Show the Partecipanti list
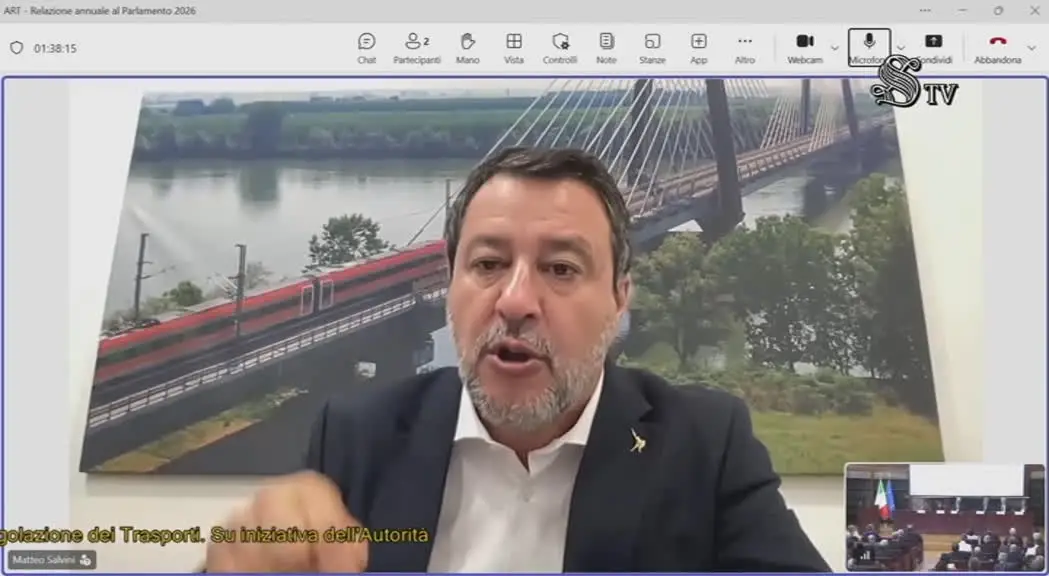Image resolution: width=1049 pixels, height=576 pixels. click(417, 48)
